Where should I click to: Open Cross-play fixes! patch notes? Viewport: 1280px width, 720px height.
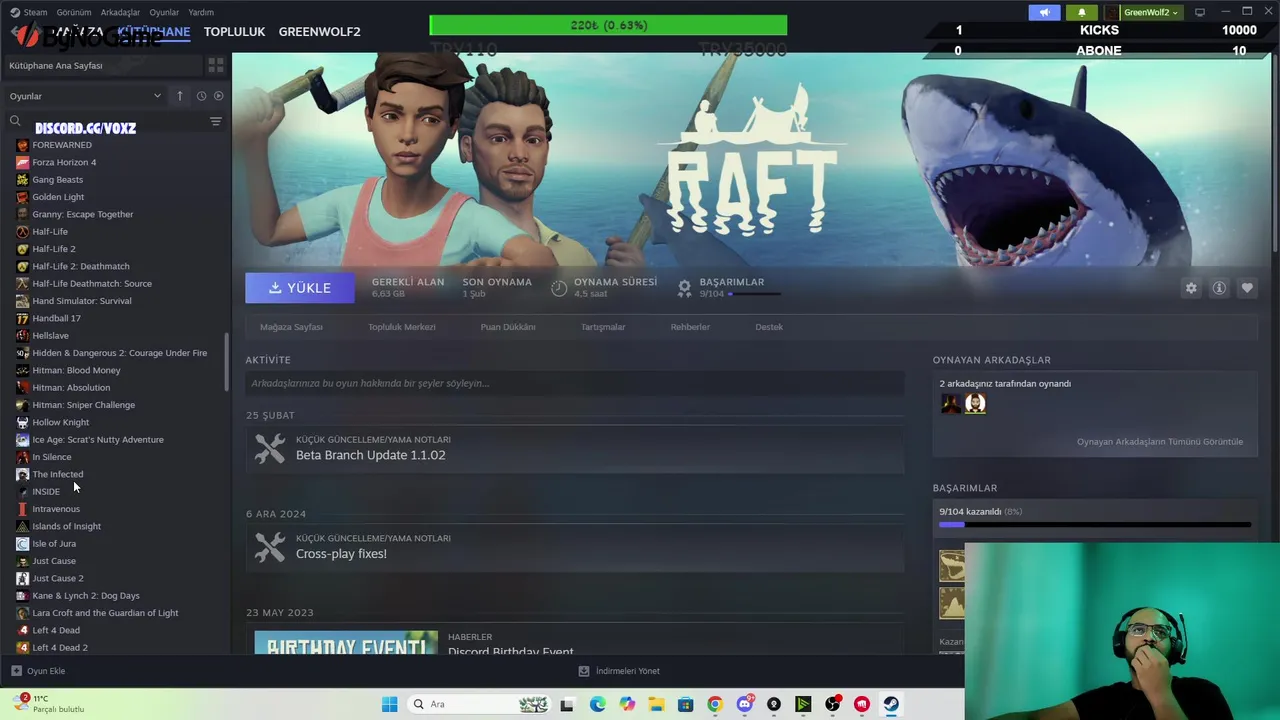(341, 554)
